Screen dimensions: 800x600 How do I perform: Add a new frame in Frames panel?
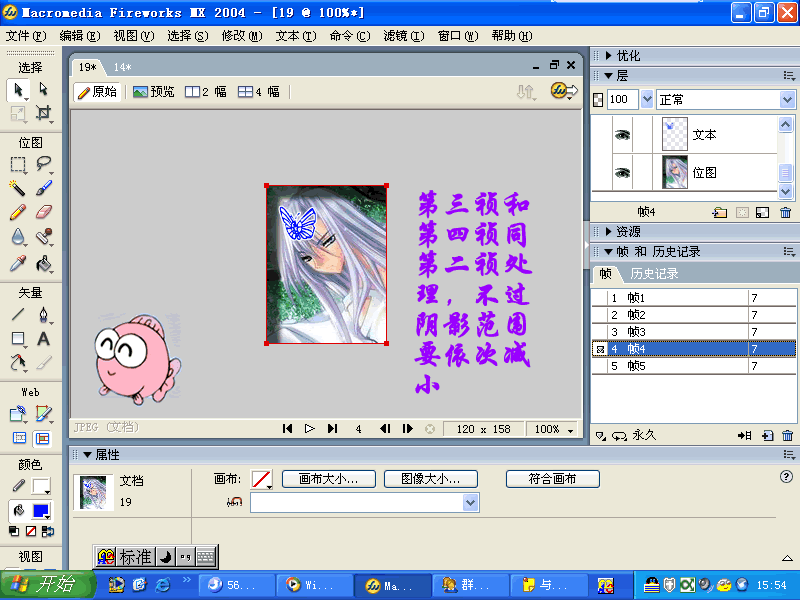[x=767, y=435]
